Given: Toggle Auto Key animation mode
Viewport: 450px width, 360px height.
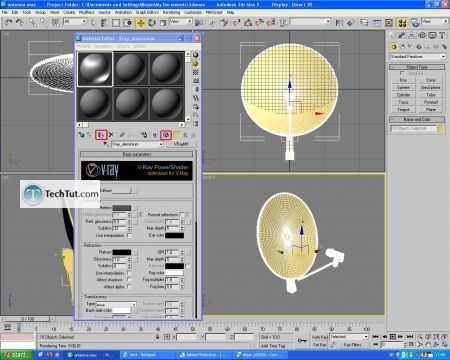Looking at the screenshot, I should (x=319, y=337).
